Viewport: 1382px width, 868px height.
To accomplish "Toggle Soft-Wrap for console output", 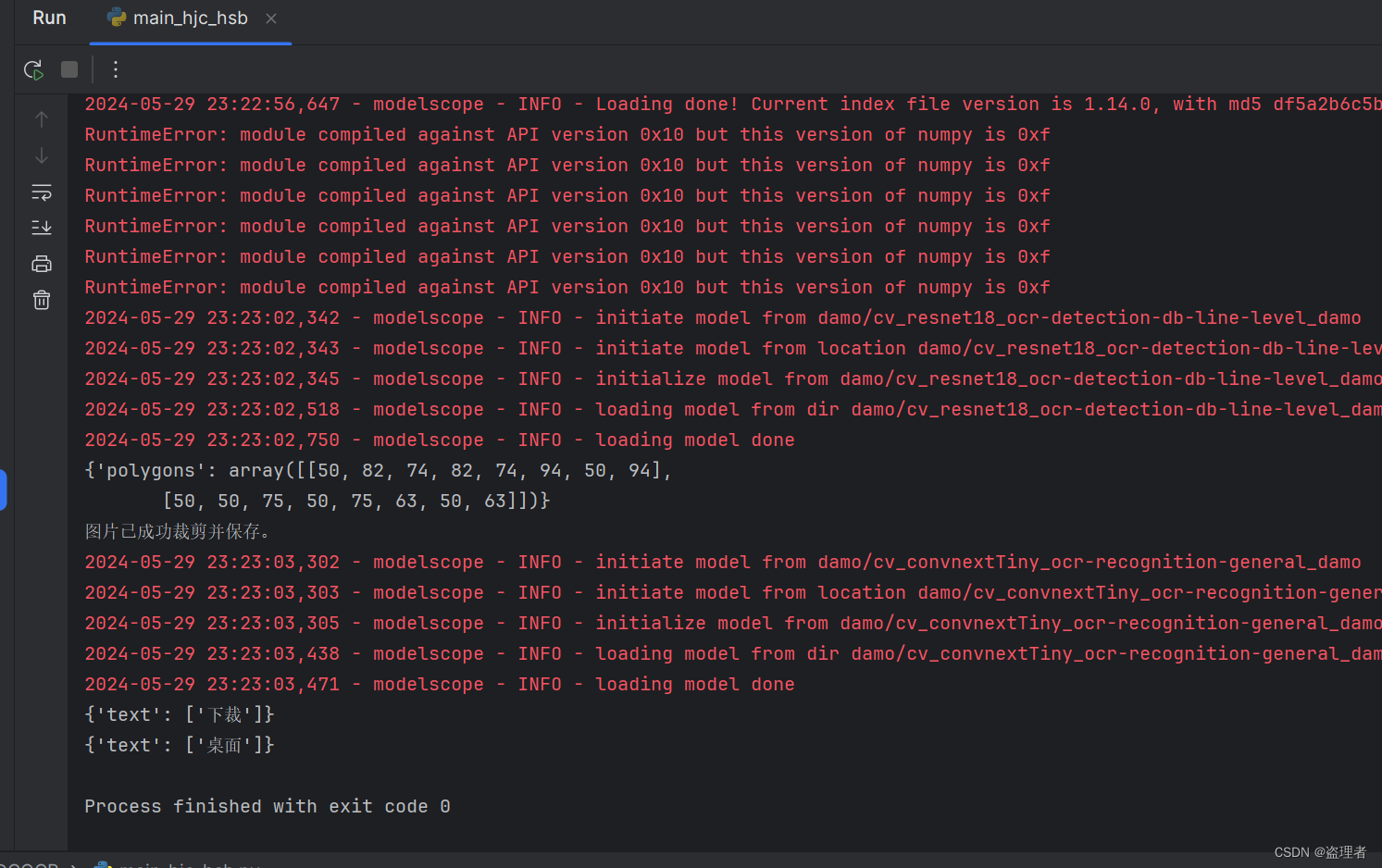I will point(41,192).
